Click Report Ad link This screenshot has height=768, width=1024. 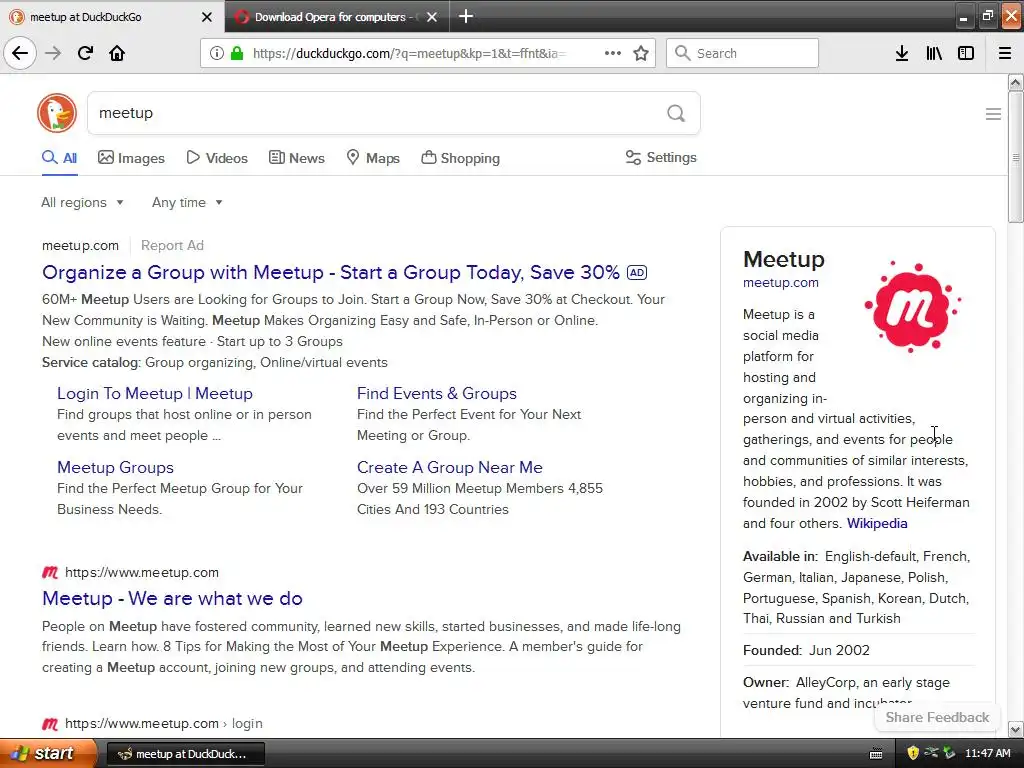(172, 246)
